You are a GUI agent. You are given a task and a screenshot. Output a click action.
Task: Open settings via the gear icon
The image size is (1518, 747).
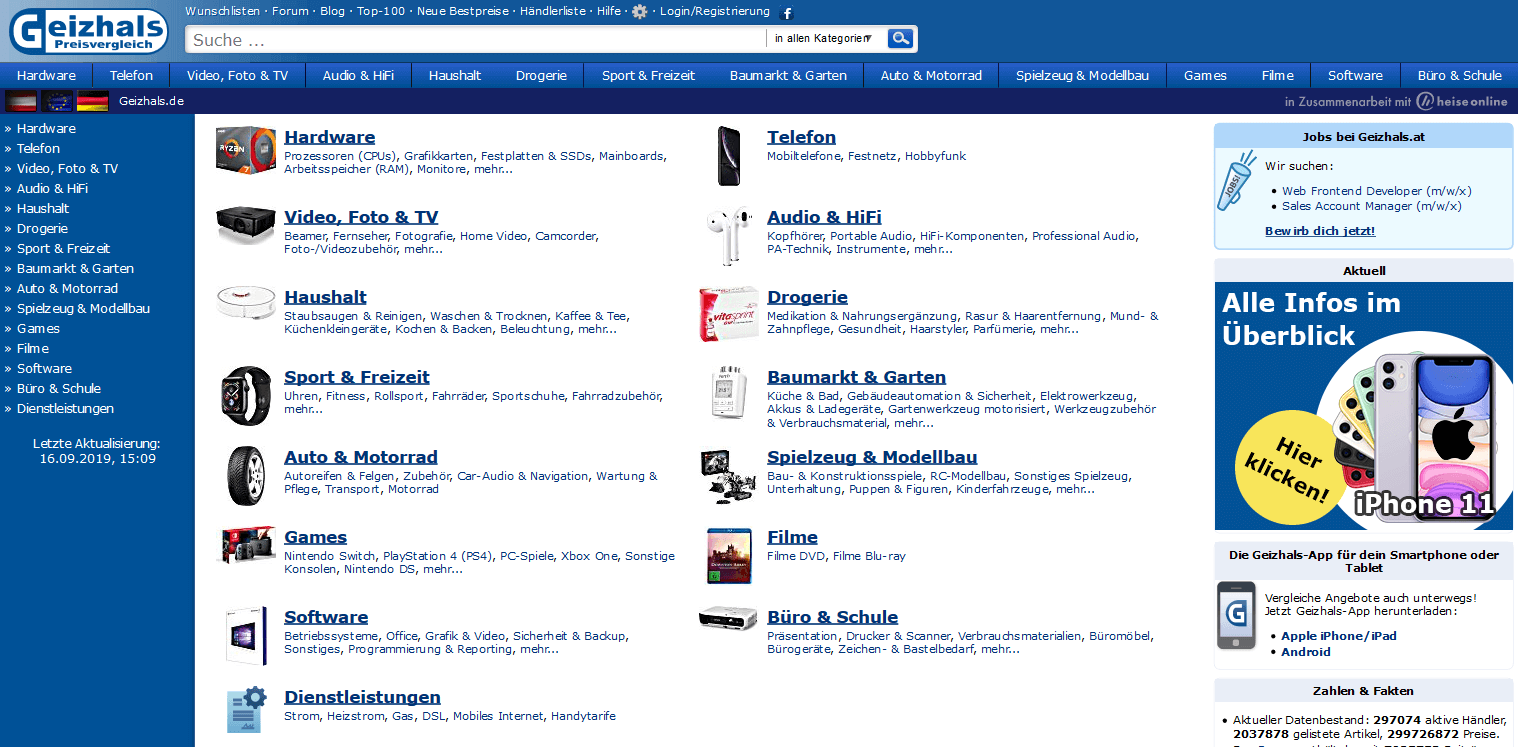pos(640,12)
